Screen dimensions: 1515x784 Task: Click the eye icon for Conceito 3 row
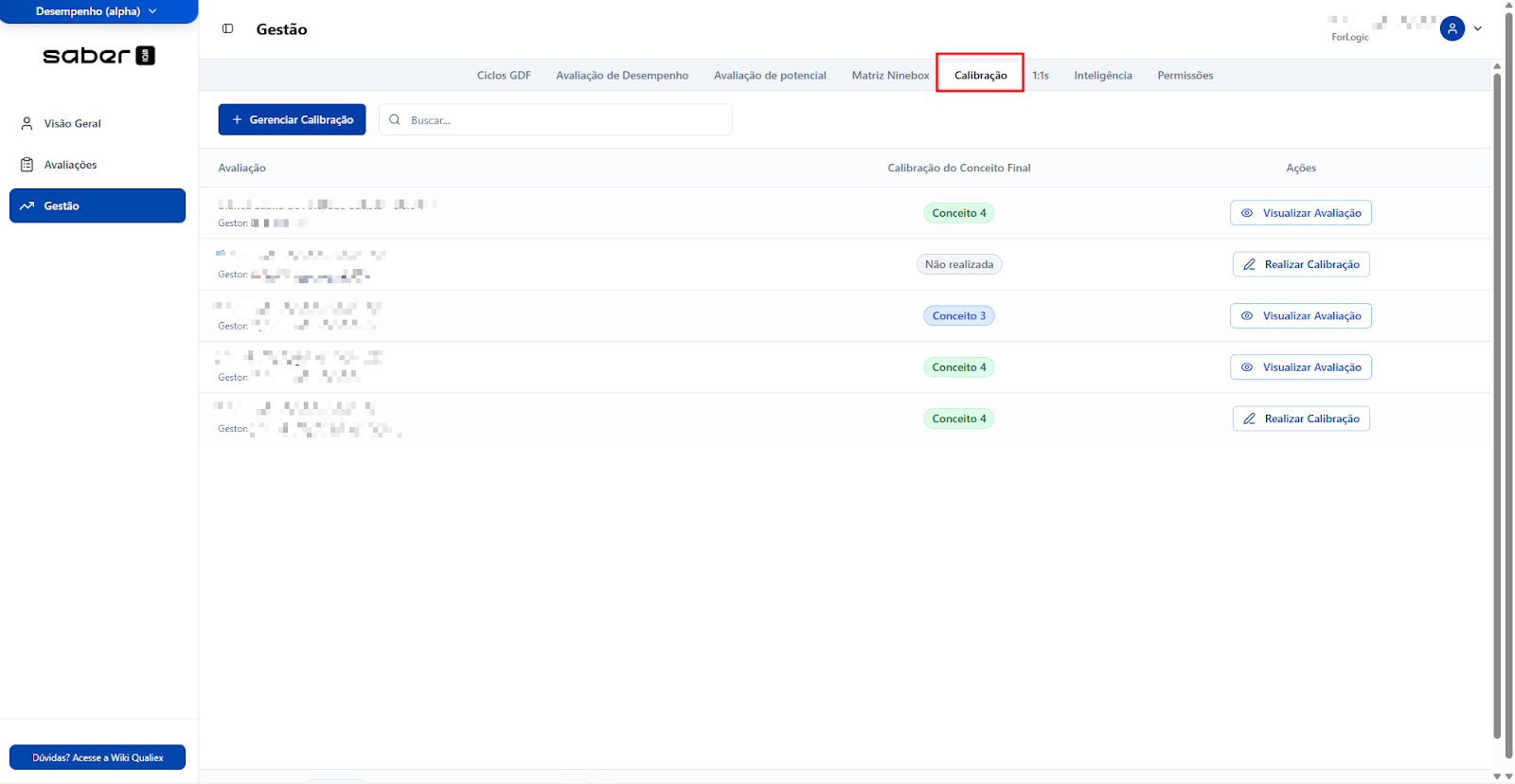pyautogui.click(x=1247, y=316)
